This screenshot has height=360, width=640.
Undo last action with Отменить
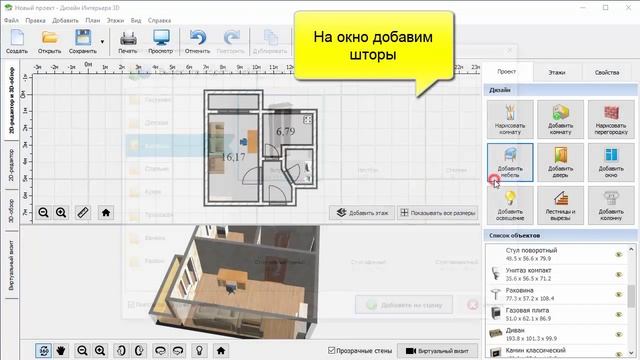pos(198,42)
